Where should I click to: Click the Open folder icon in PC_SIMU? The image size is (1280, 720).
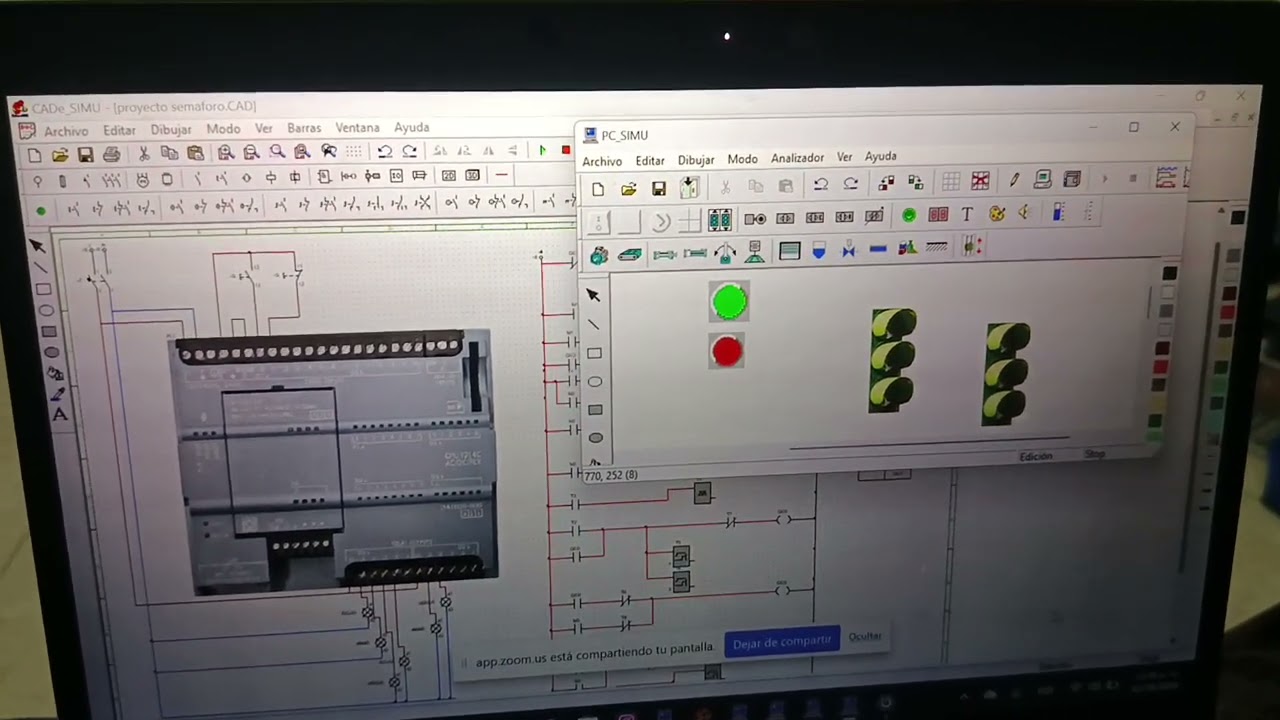point(628,188)
